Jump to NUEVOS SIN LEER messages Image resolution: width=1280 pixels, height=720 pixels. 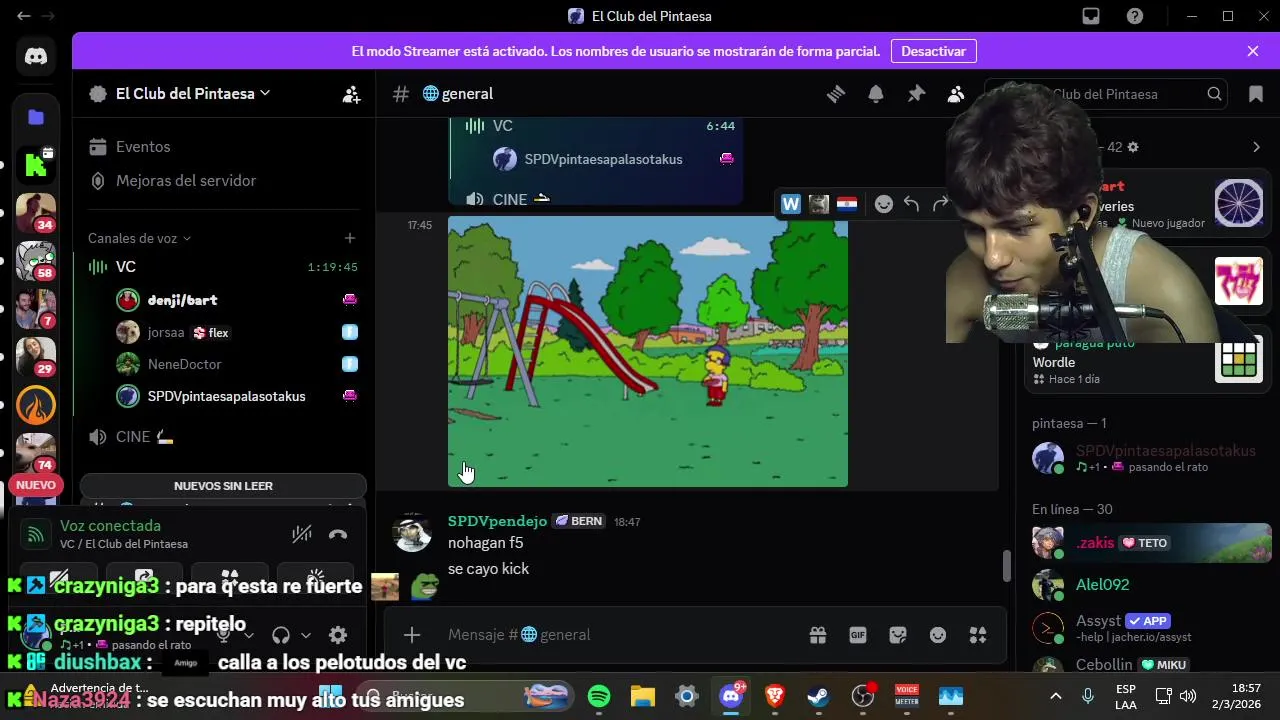(223, 486)
